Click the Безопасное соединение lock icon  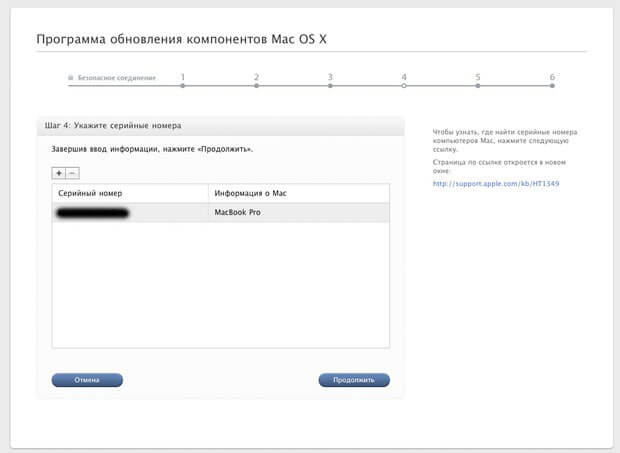coord(71,77)
